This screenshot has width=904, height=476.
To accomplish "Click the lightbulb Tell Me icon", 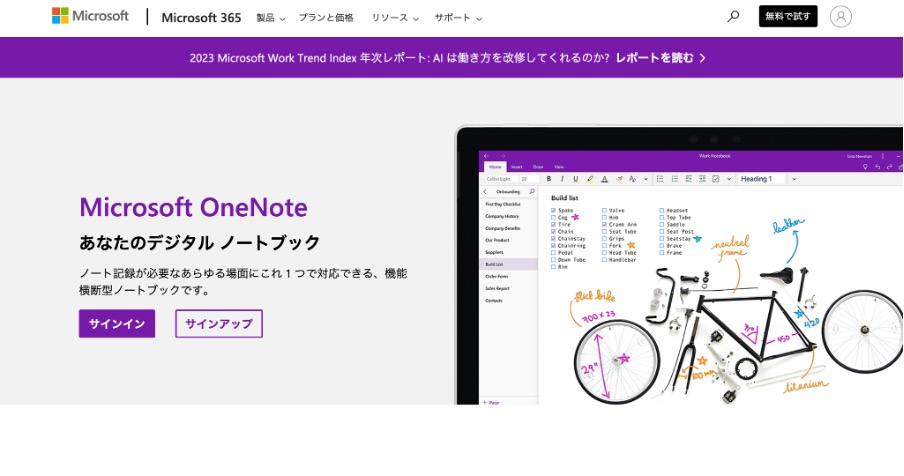I will pyautogui.click(x=865, y=167).
